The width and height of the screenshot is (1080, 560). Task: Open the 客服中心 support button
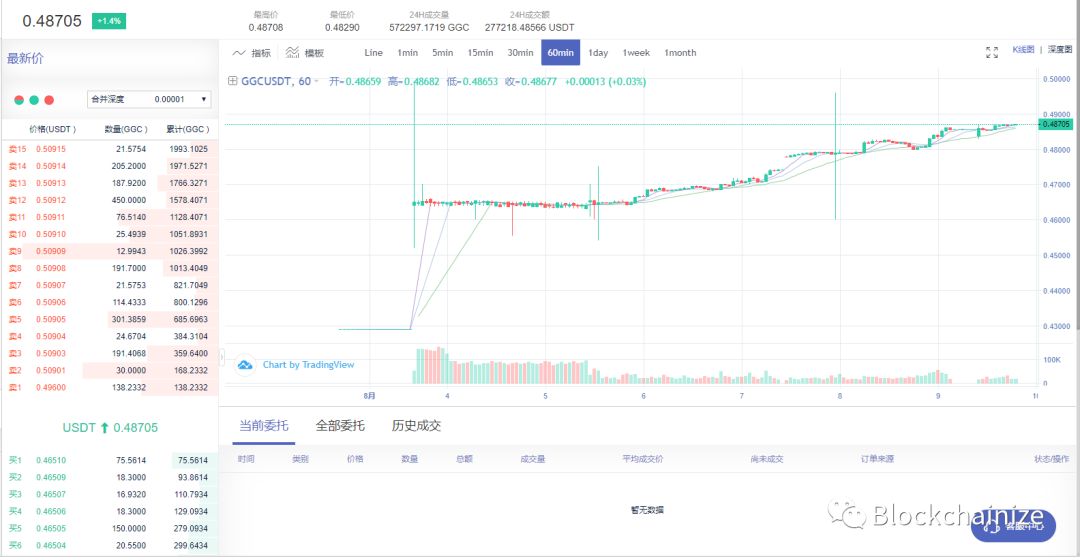(1012, 527)
